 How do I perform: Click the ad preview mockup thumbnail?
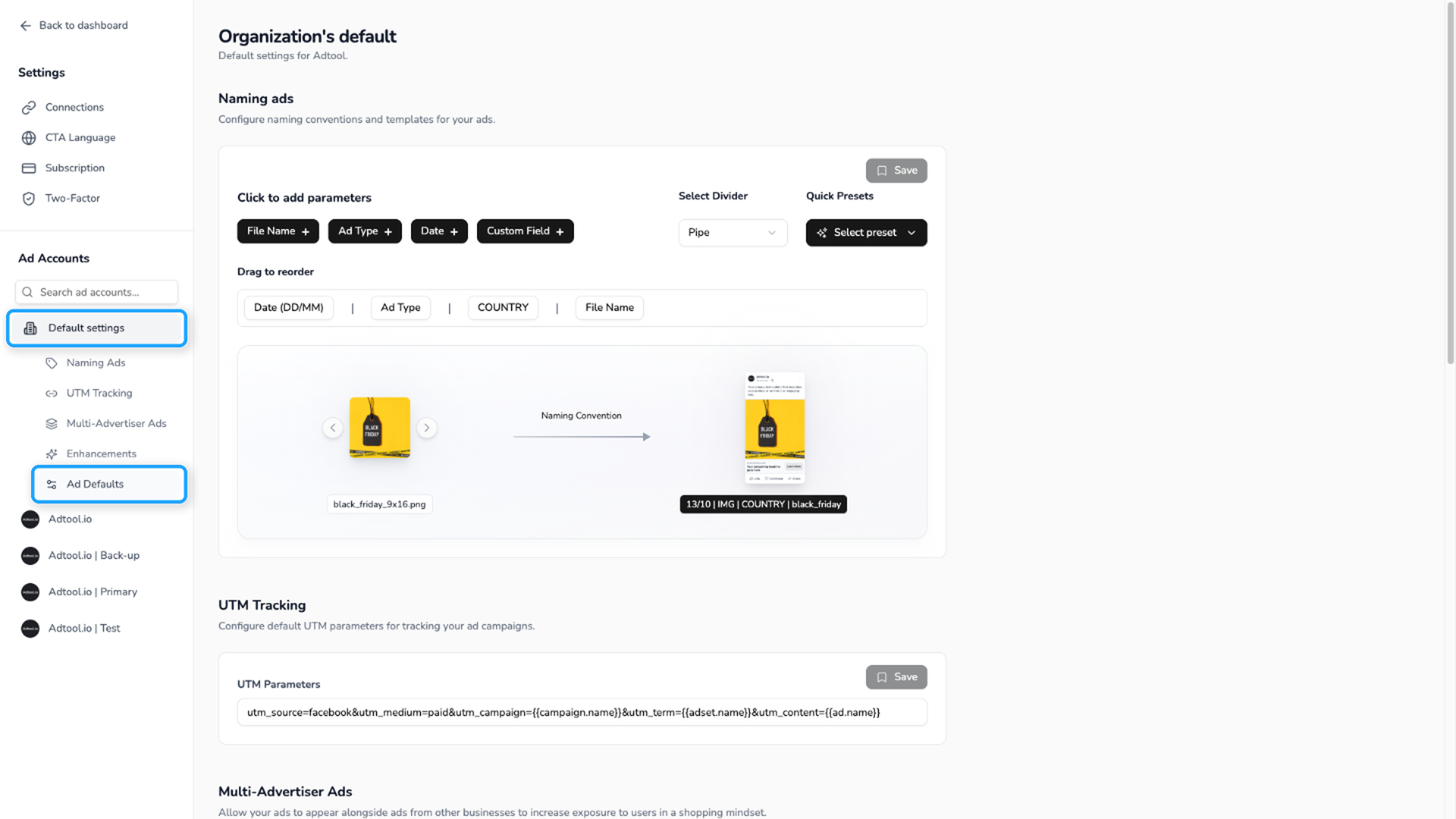(x=774, y=428)
